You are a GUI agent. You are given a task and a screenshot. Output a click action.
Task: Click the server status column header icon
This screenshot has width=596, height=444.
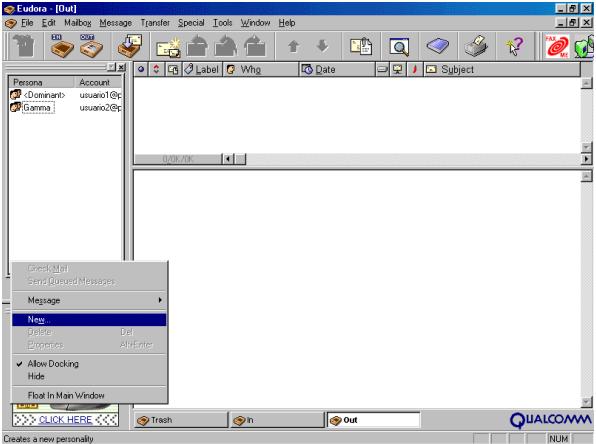coord(398,70)
